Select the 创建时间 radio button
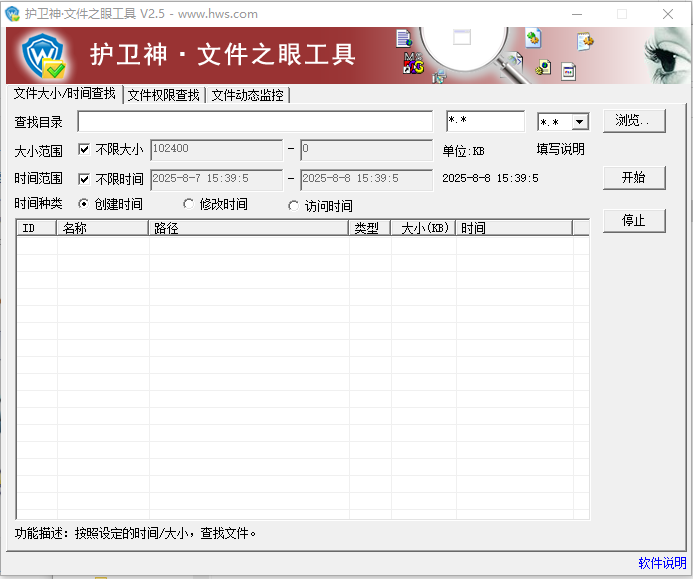The height and width of the screenshot is (579, 693). (83, 204)
